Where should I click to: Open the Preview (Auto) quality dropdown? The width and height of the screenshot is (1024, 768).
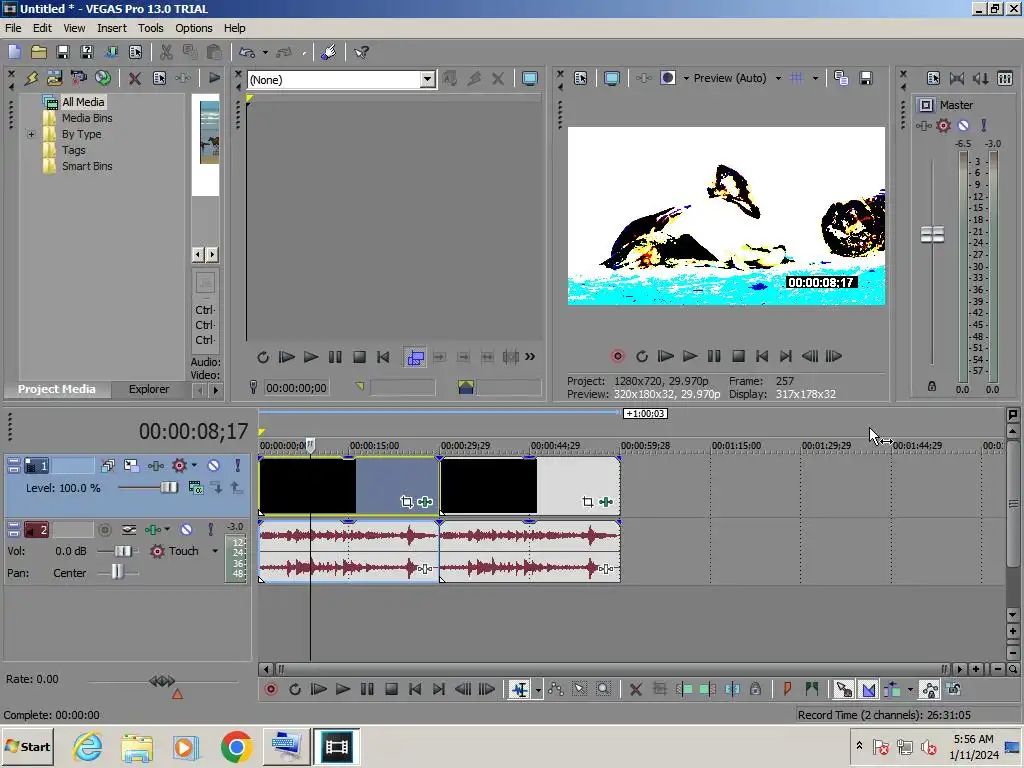point(778,78)
